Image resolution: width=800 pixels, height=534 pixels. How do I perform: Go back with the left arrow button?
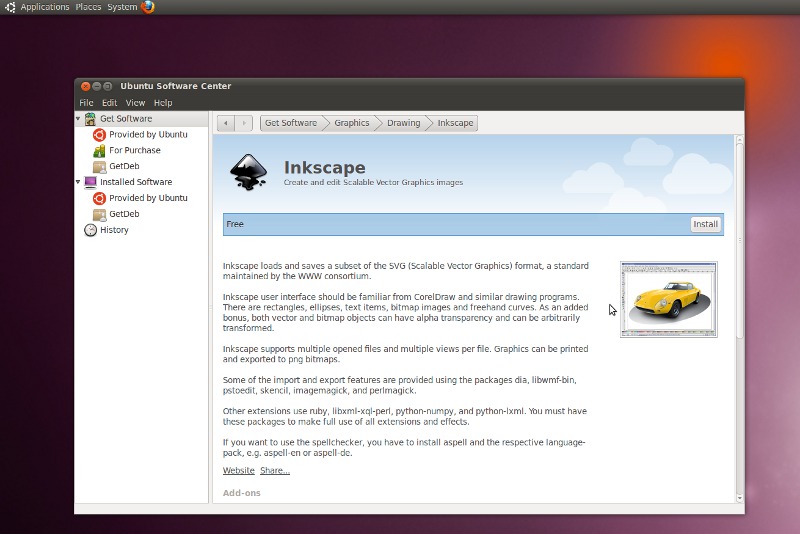coord(226,123)
